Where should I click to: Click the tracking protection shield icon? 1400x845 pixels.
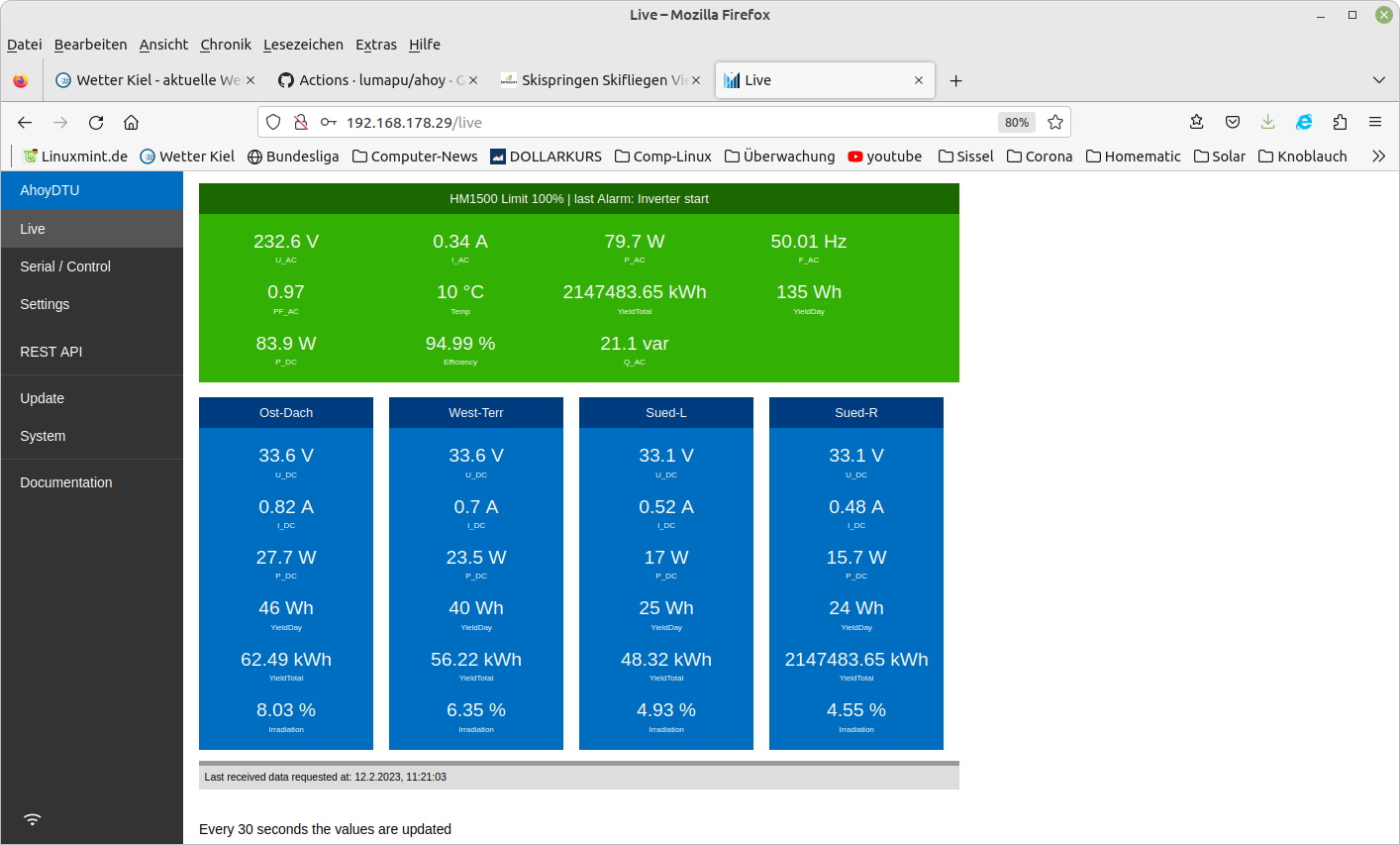point(273,122)
